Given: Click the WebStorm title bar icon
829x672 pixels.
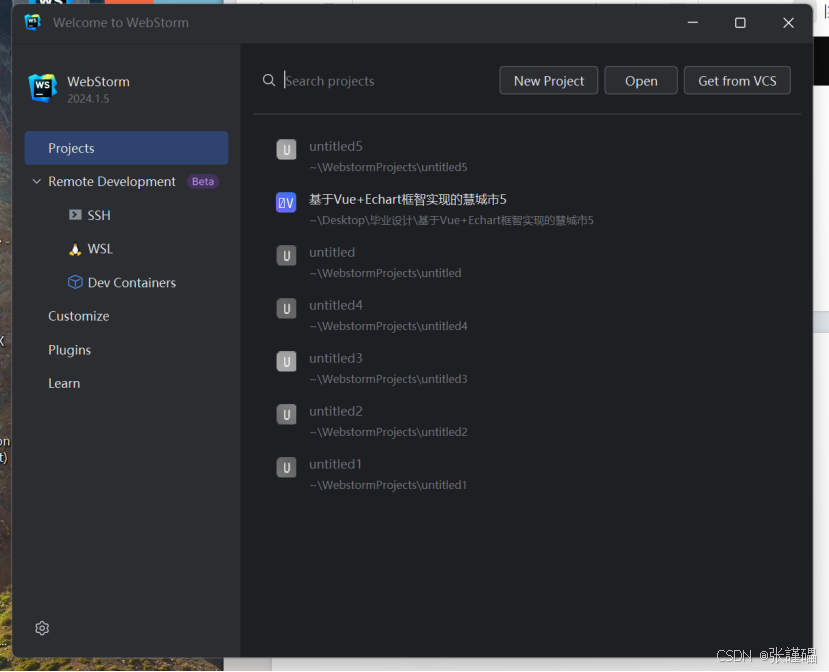Looking at the screenshot, I should [x=33, y=22].
